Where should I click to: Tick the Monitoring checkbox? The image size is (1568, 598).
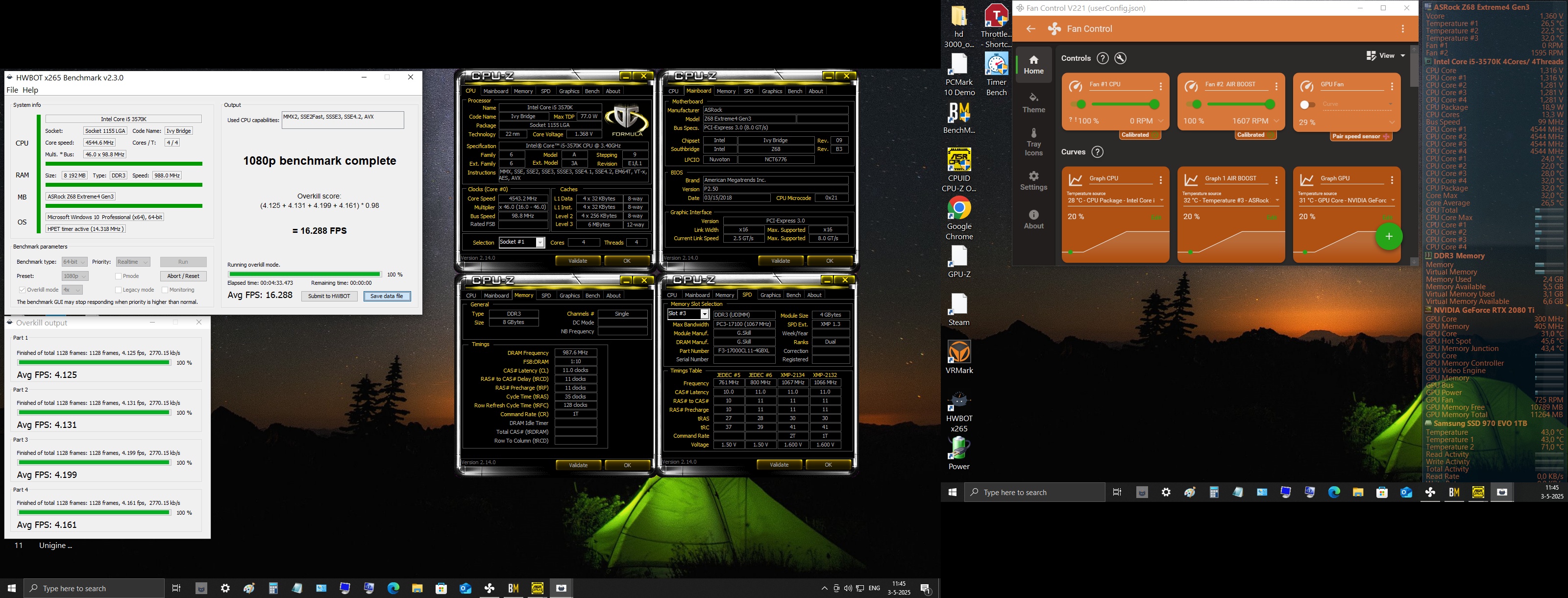(x=165, y=290)
